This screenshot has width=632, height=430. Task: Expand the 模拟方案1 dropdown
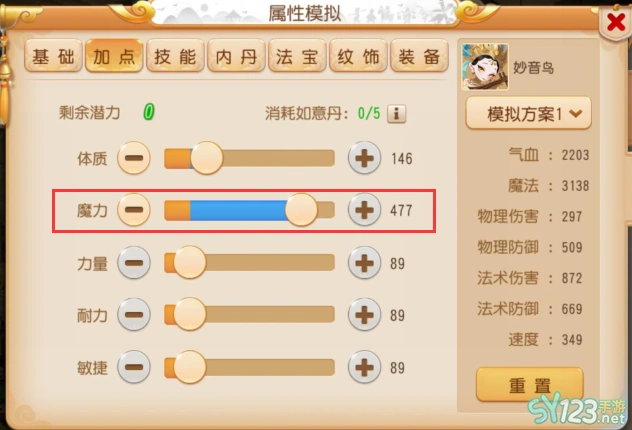point(528,114)
